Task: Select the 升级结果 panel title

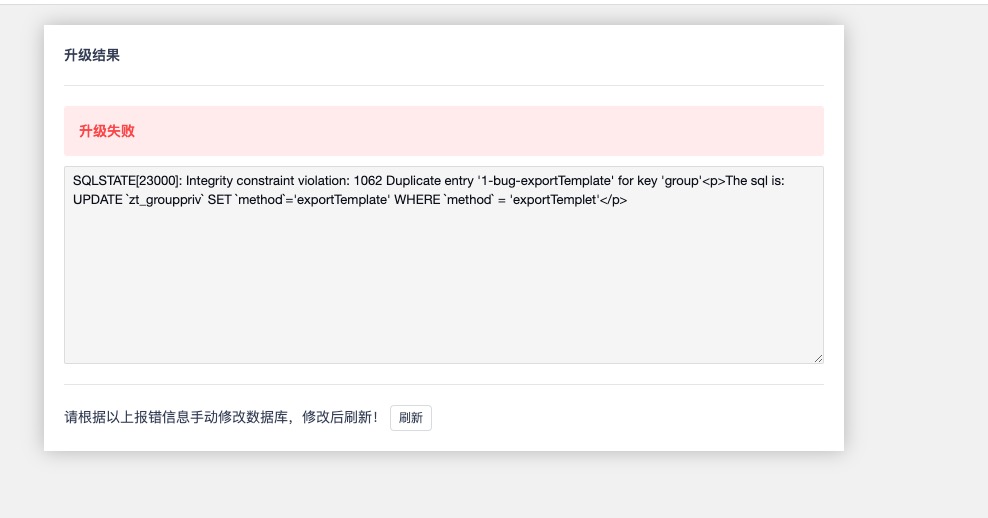Action: point(92,56)
